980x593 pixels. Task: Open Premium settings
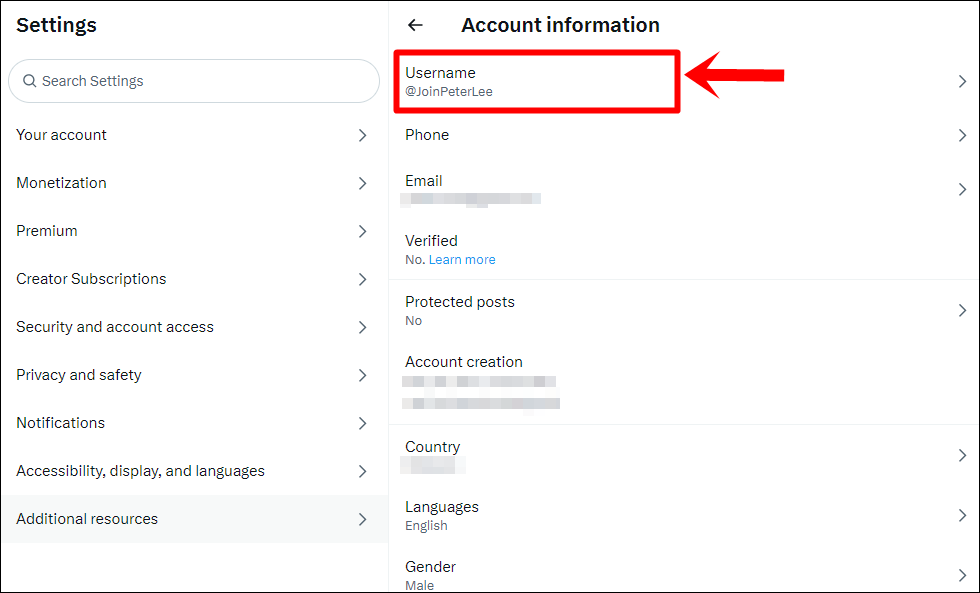(190, 230)
